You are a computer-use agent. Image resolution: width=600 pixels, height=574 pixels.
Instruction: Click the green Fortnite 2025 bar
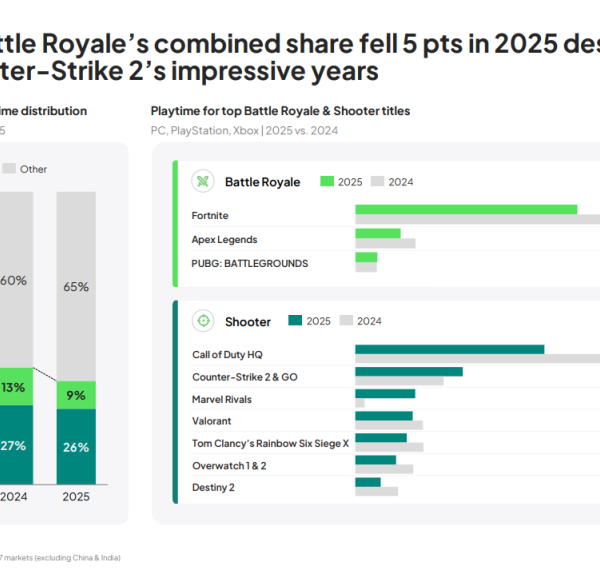(x=465, y=209)
